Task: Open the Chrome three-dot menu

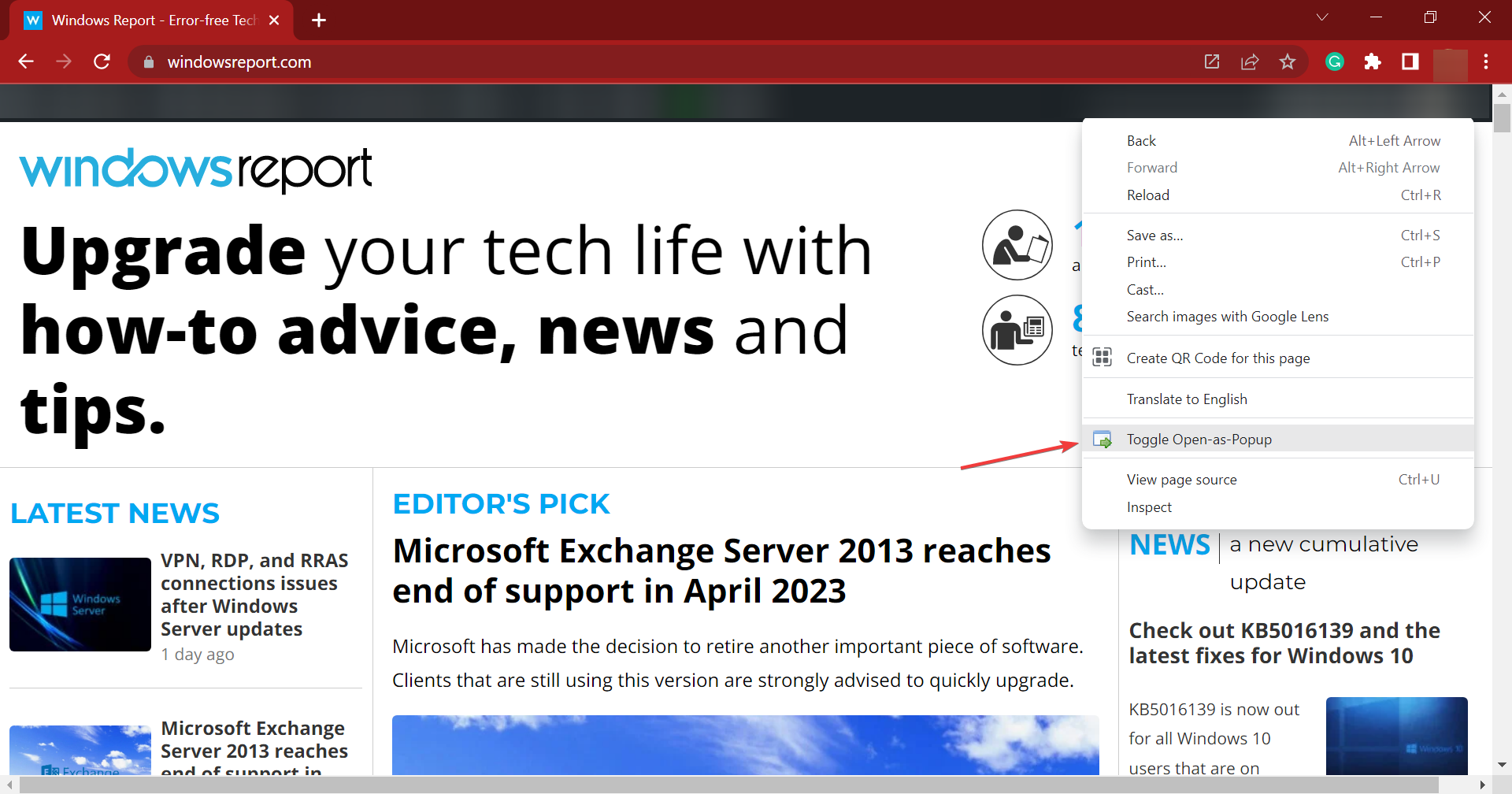Action: point(1486,61)
